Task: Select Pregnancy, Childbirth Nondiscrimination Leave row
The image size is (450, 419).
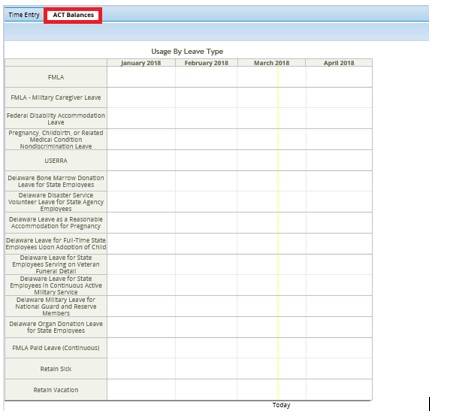Action: click(x=56, y=140)
